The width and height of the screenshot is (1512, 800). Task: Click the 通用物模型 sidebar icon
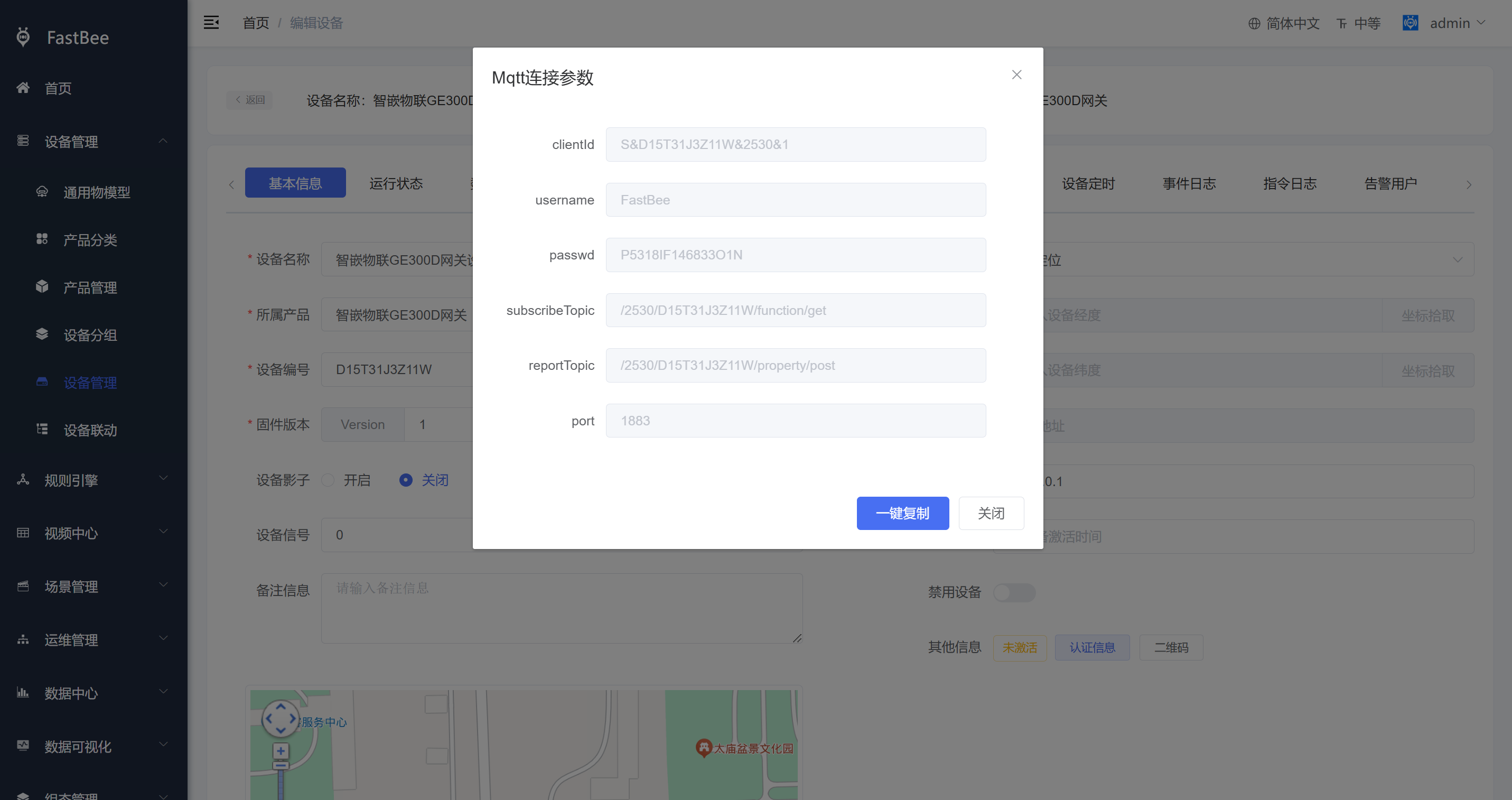tap(42, 192)
